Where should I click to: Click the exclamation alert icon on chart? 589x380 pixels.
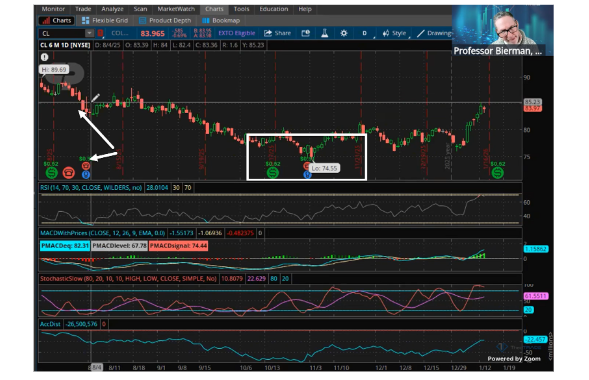(45, 57)
